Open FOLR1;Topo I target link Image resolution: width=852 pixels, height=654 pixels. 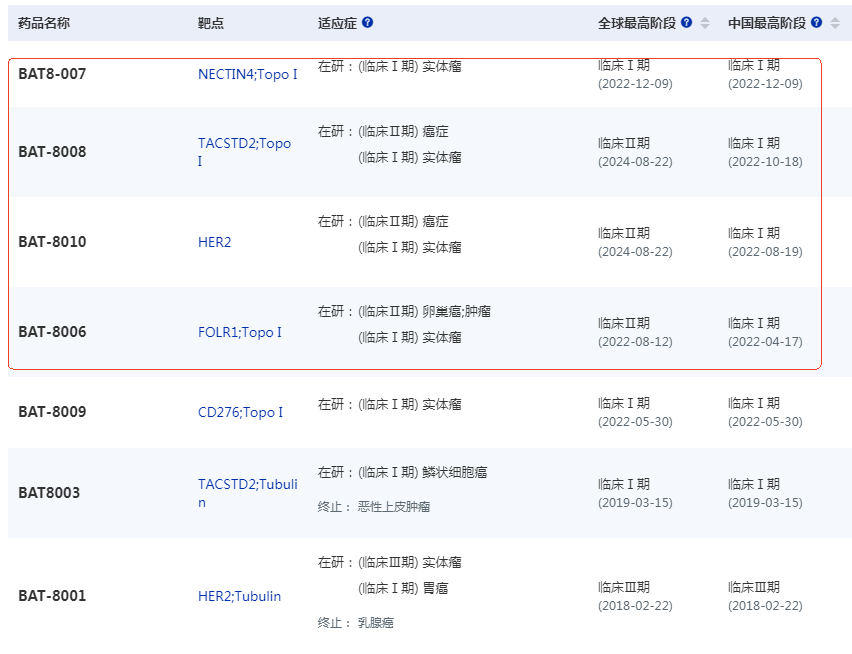click(x=240, y=332)
